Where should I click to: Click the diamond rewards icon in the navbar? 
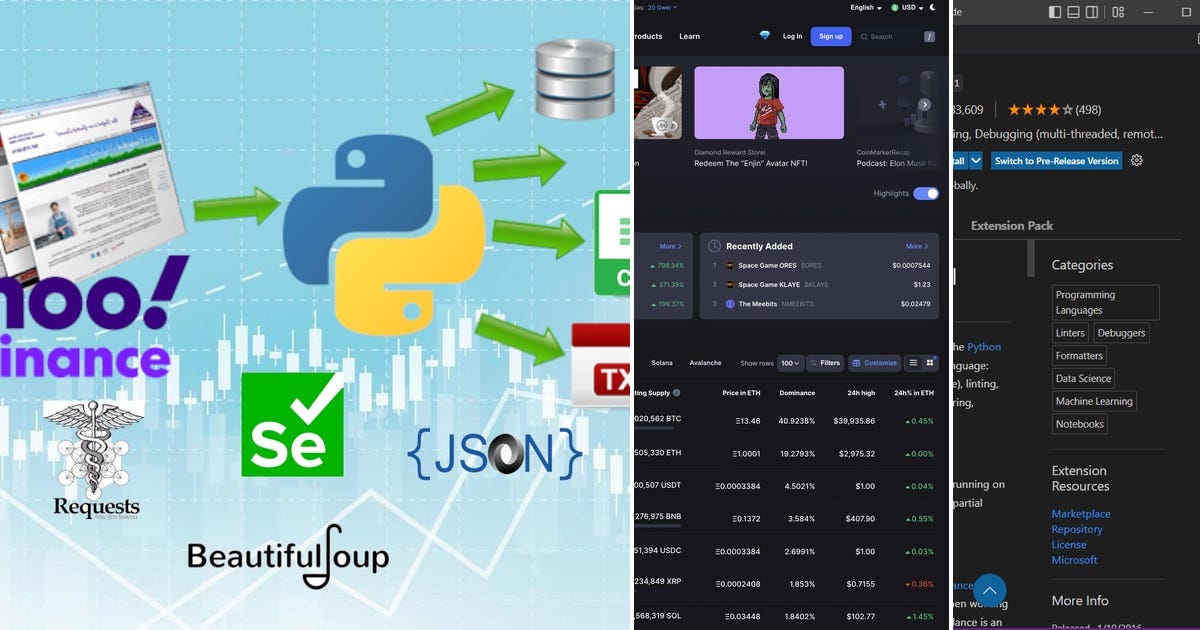(x=764, y=36)
